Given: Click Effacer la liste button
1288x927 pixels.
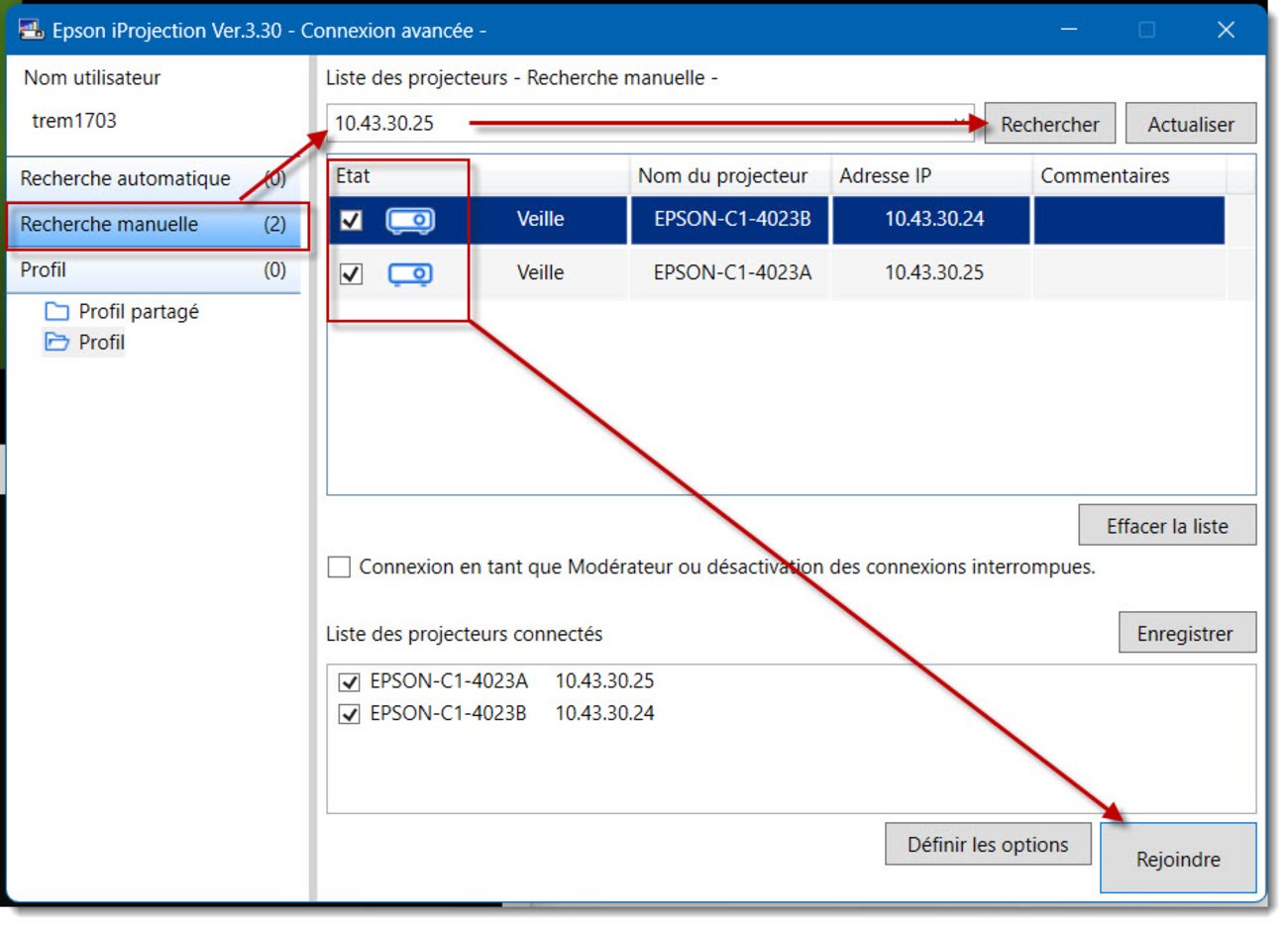Looking at the screenshot, I should click(x=1166, y=527).
